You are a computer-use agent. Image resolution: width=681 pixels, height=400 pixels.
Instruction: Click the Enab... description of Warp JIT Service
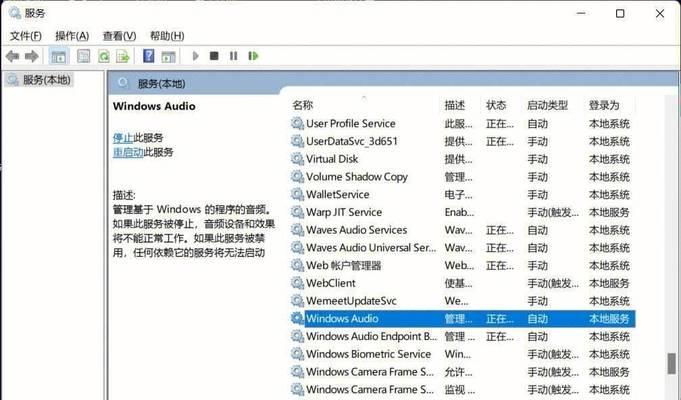[x=459, y=212]
